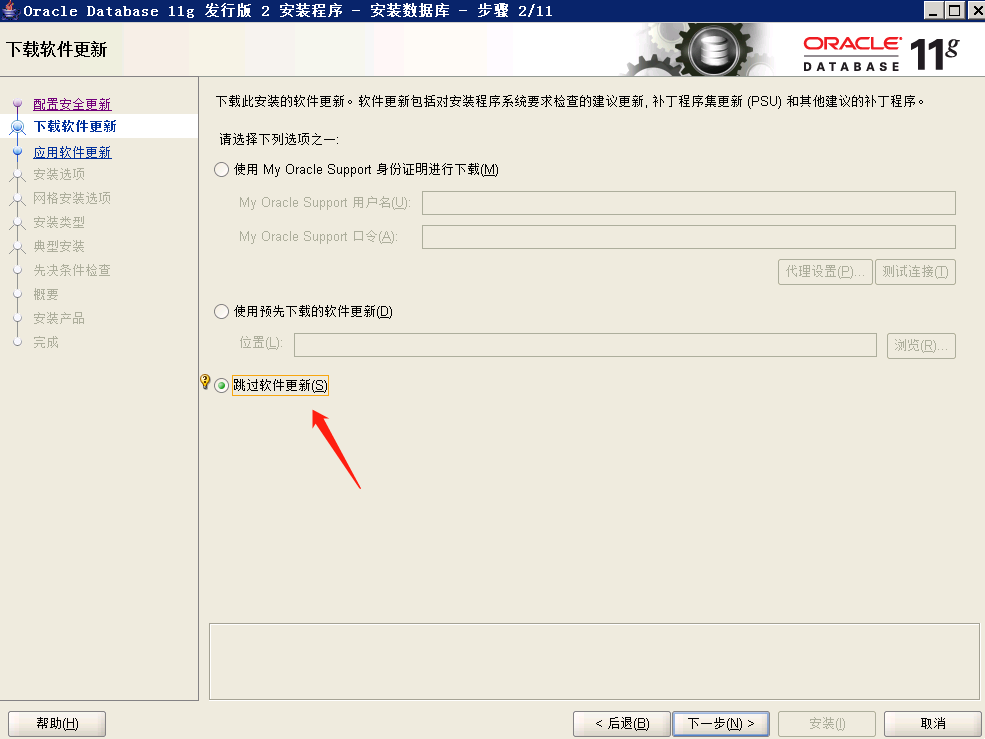The height and width of the screenshot is (739, 985).
Task: Click the Java icon in the title bar
Action: 9,11
